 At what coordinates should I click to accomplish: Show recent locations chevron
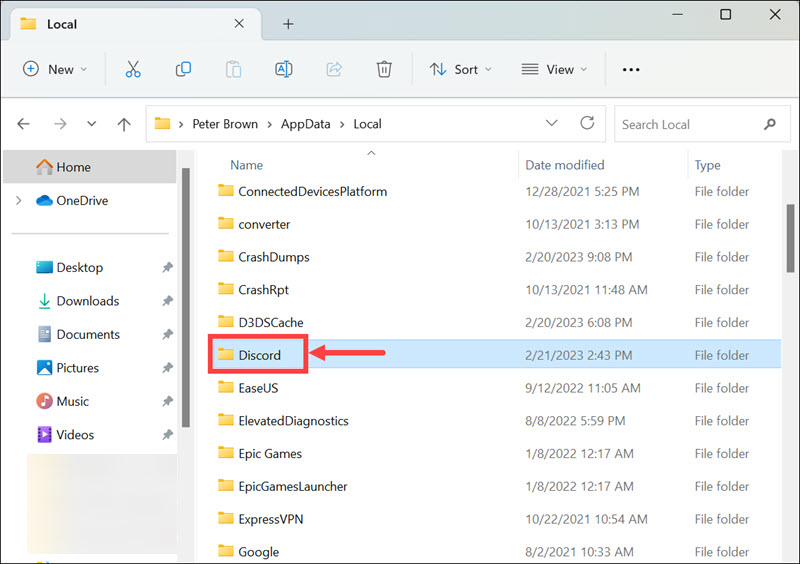click(x=91, y=124)
